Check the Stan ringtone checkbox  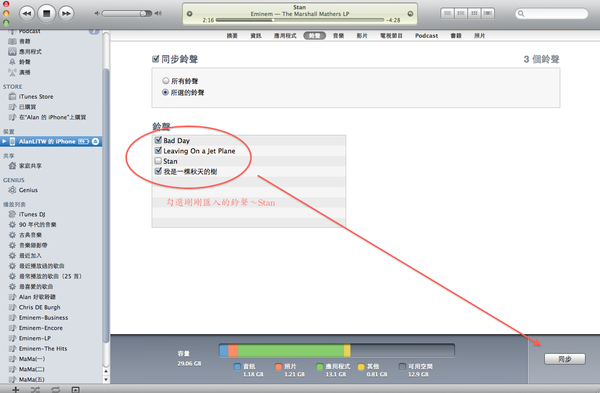coord(158,161)
